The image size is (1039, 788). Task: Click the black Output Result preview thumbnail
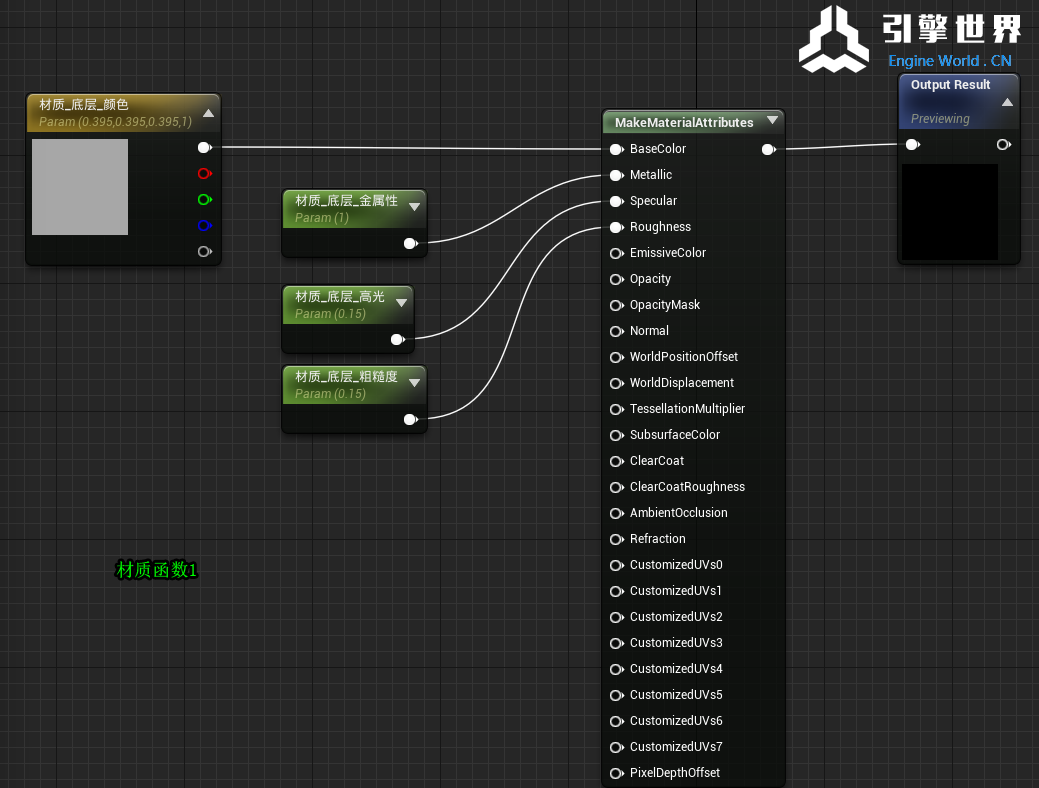click(949, 211)
